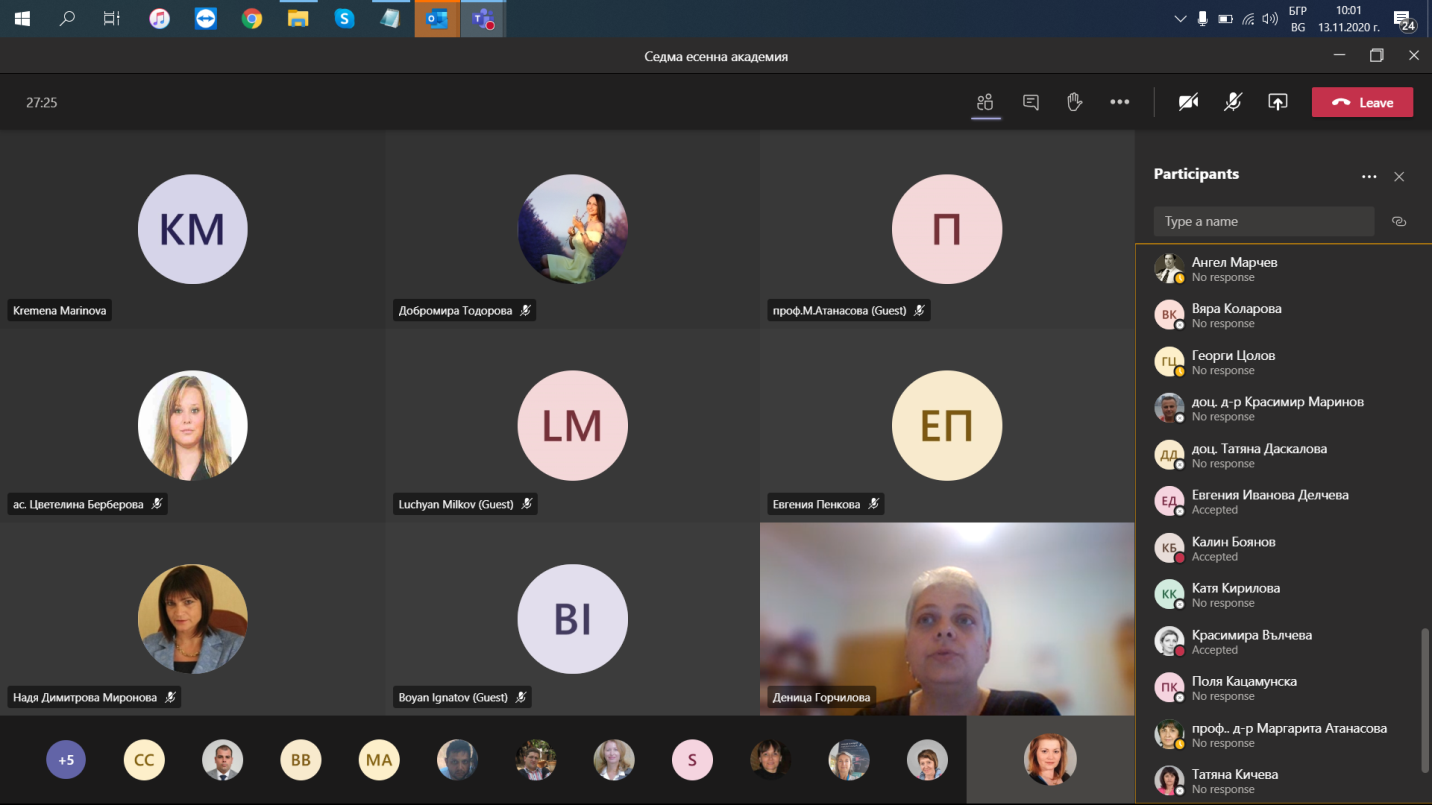Raise your hand in the meeting

[x=1075, y=102]
